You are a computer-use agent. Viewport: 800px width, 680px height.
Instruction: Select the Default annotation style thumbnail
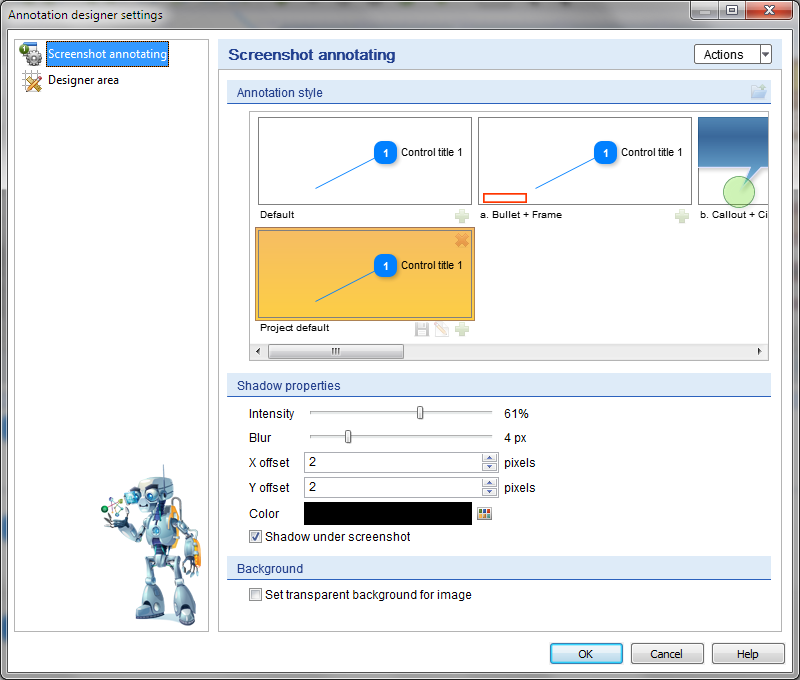pyautogui.click(x=365, y=161)
